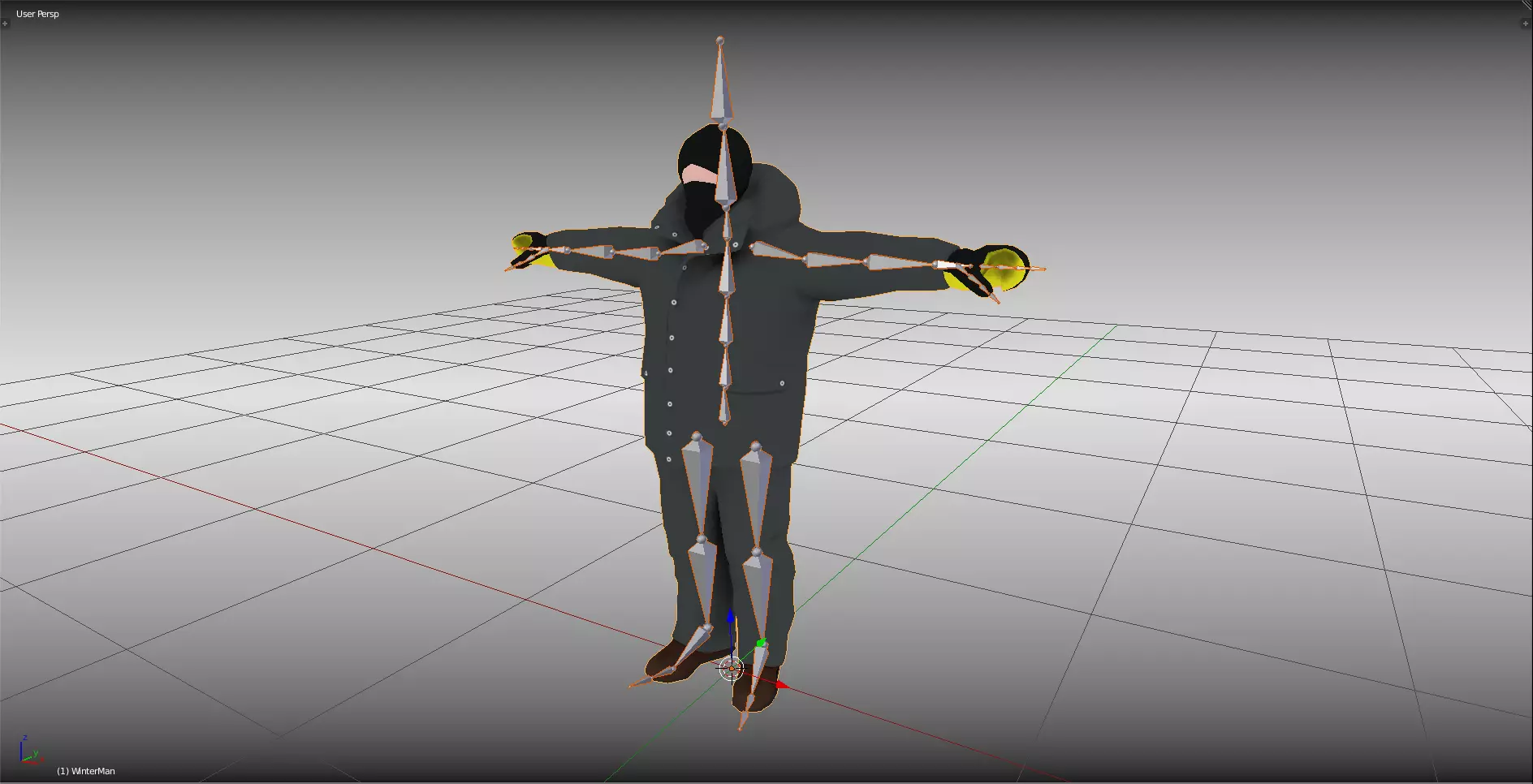Click the striped area-split corner widget at top right

1527,5
